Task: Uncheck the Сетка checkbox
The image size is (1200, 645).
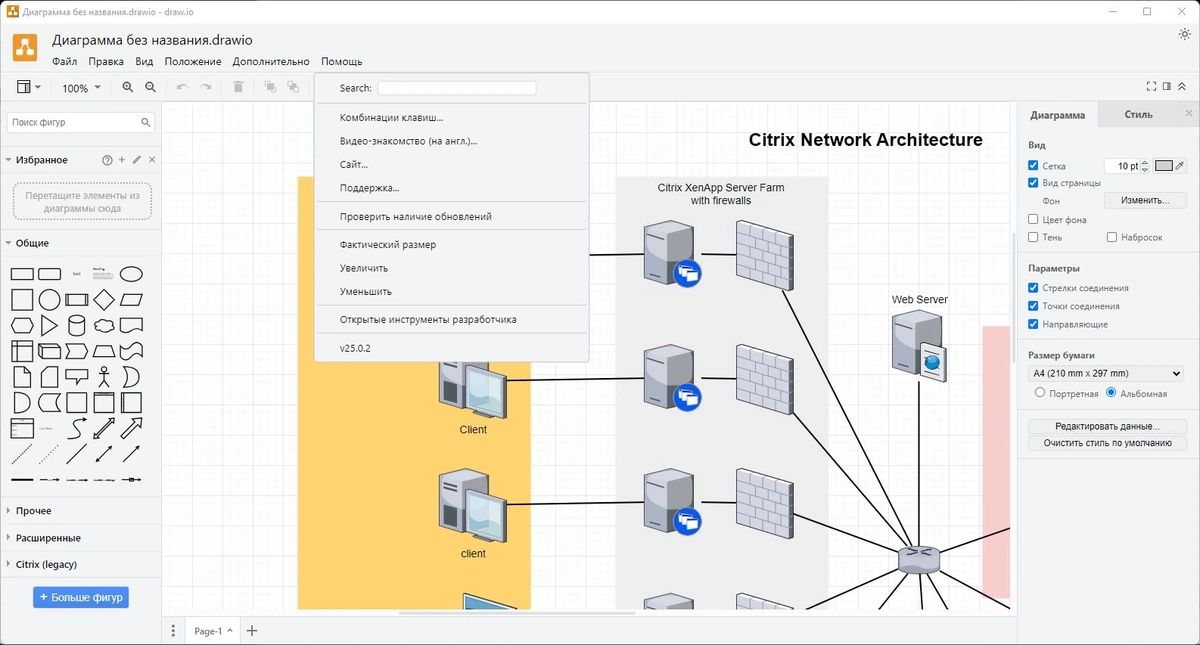Action: [x=1034, y=166]
